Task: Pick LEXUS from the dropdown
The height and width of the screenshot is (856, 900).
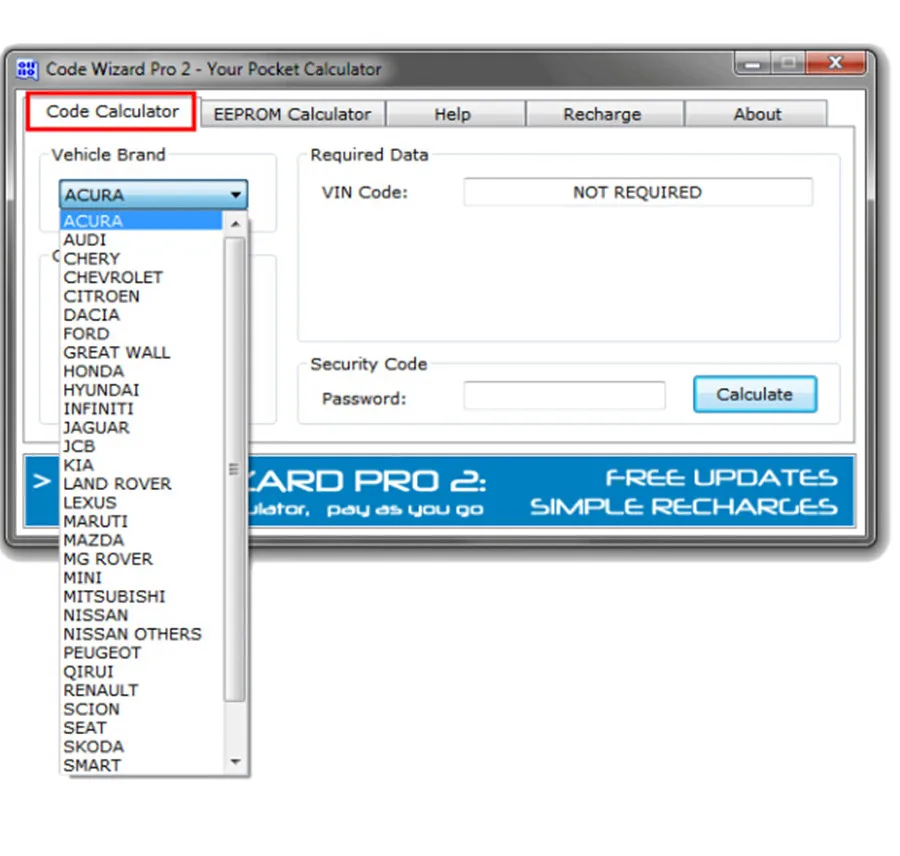Action: point(142,503)
